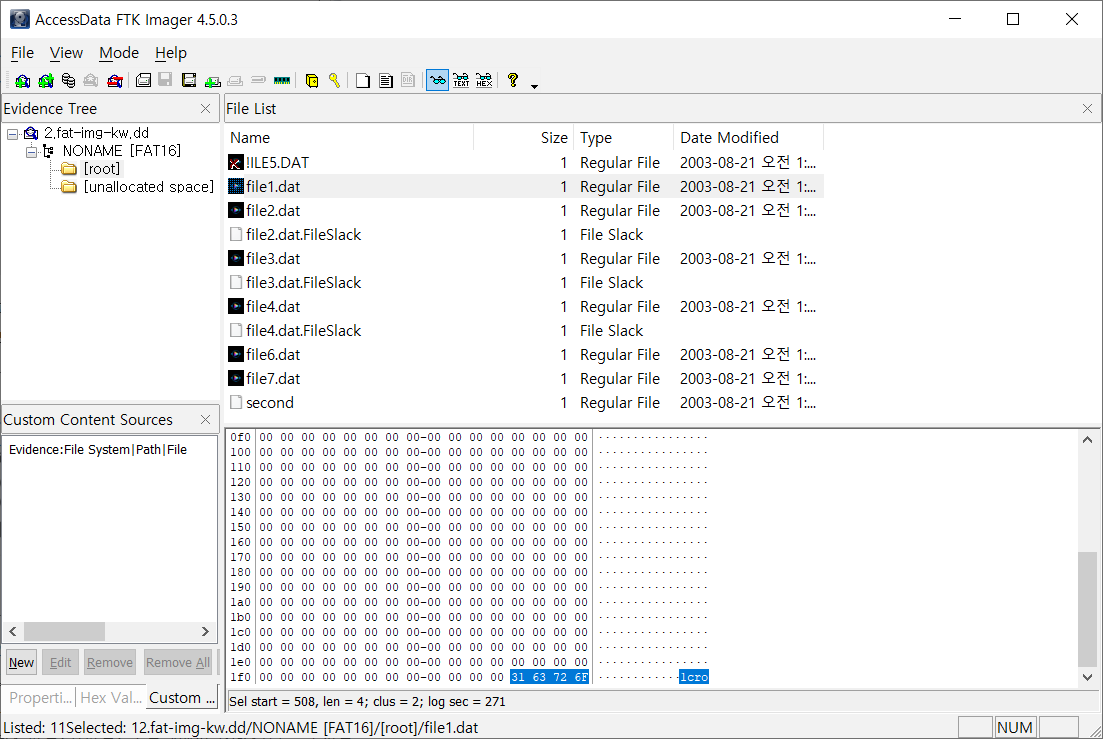The height and width of the screenshot is (739, 1103).
Task: Click the Remove All Evidence Items icon
Action: click(115, 81)
